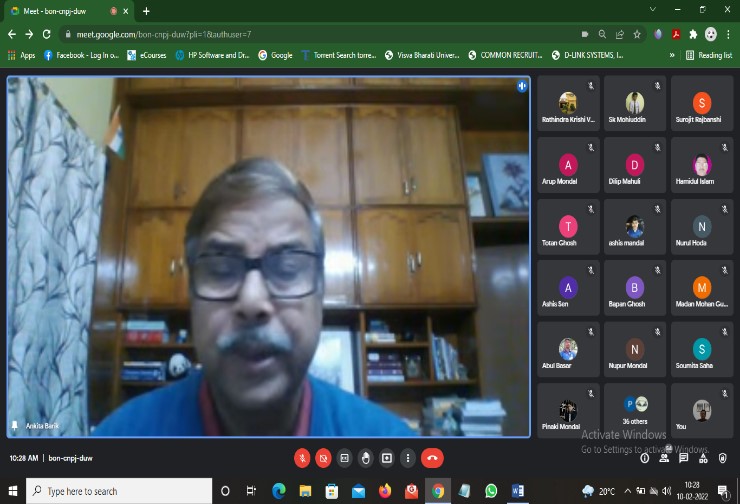Open Apps bookmark shortcut

pos(22,55)
